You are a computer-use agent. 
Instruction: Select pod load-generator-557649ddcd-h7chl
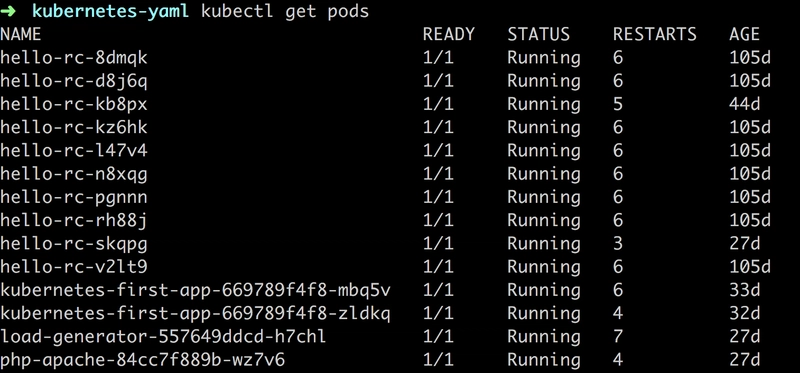(x=163, y=337)
